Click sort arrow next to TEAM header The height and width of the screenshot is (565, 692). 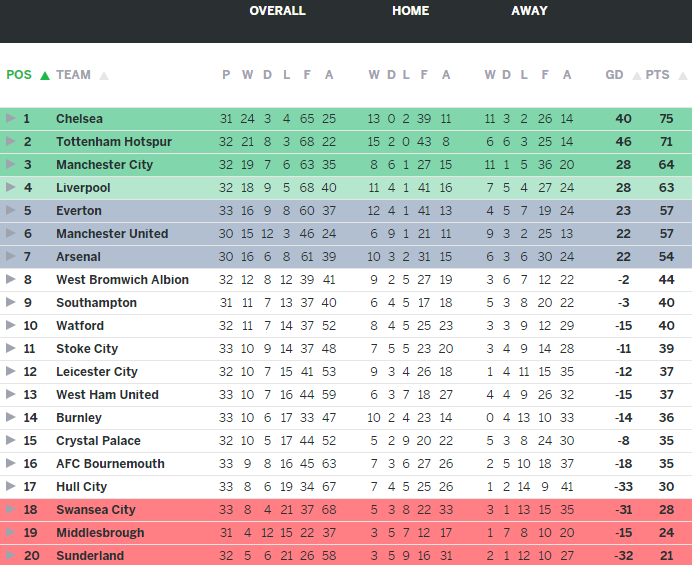(104, 75)
